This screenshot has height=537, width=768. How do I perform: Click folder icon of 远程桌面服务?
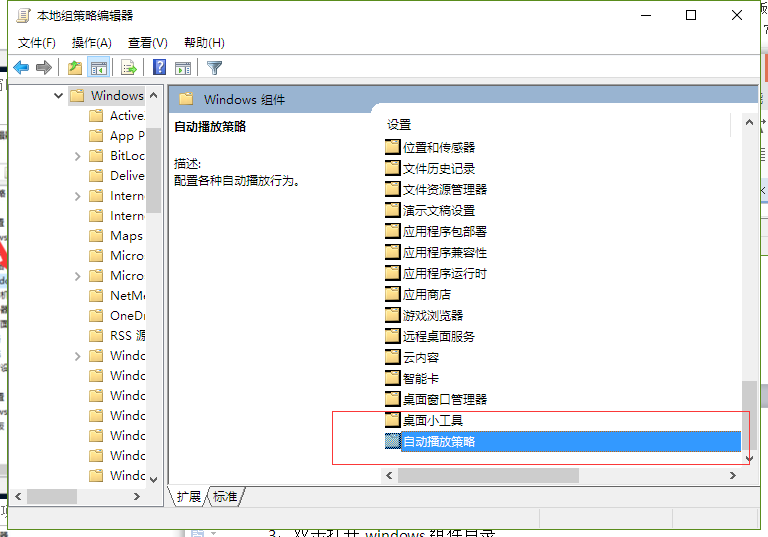[392, 336]
